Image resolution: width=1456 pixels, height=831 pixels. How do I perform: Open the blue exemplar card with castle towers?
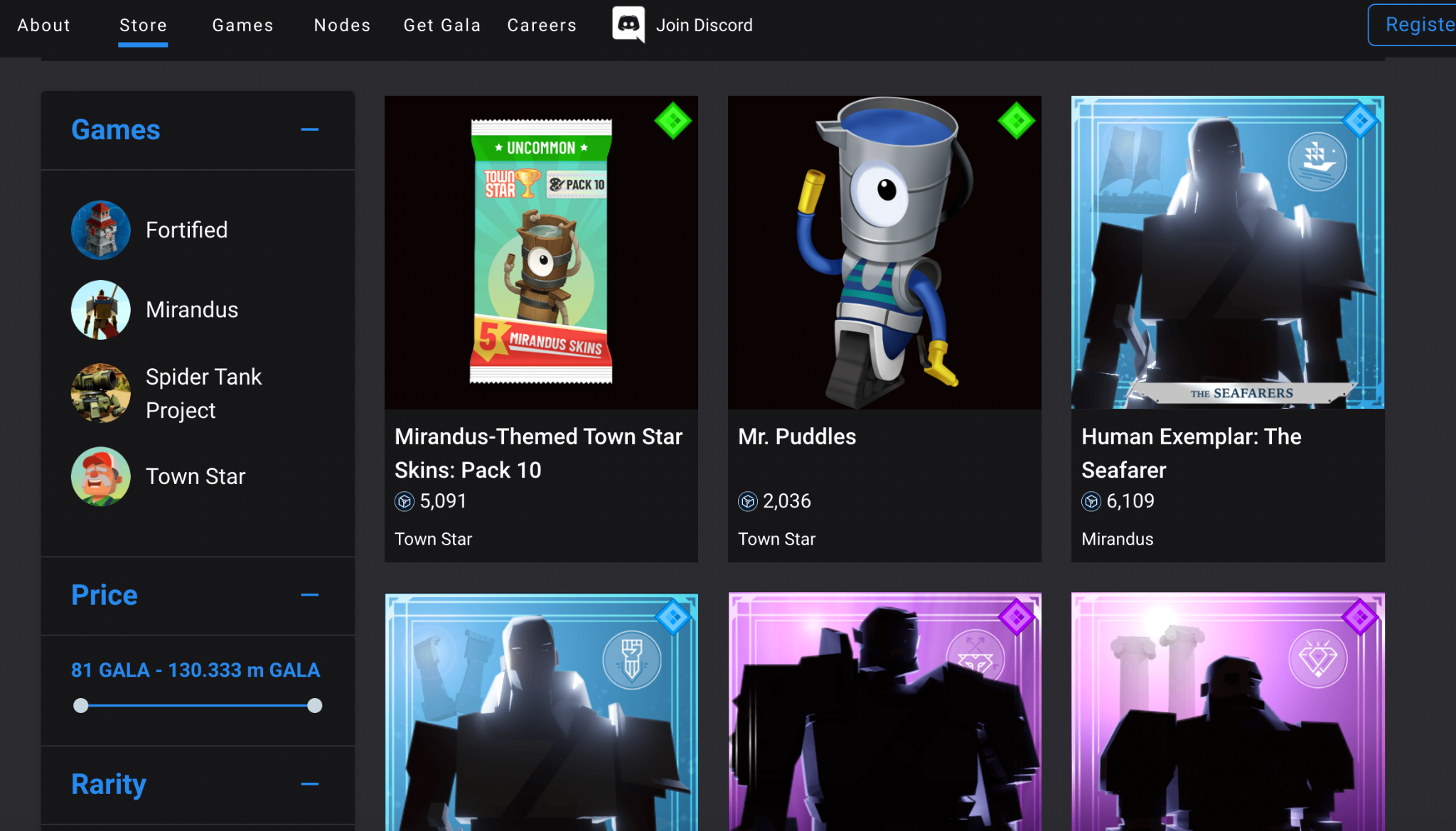(x=541, y=712)
